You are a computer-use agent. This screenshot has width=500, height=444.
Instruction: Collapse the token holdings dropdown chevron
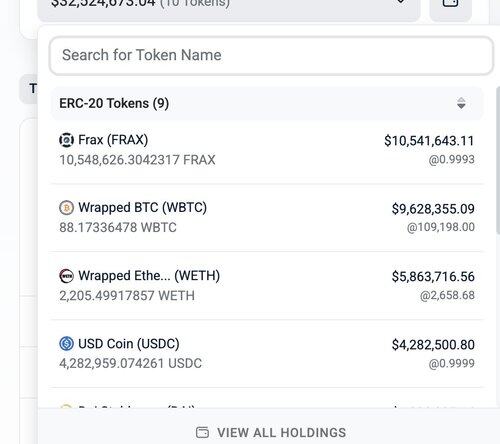pos(401,3)
